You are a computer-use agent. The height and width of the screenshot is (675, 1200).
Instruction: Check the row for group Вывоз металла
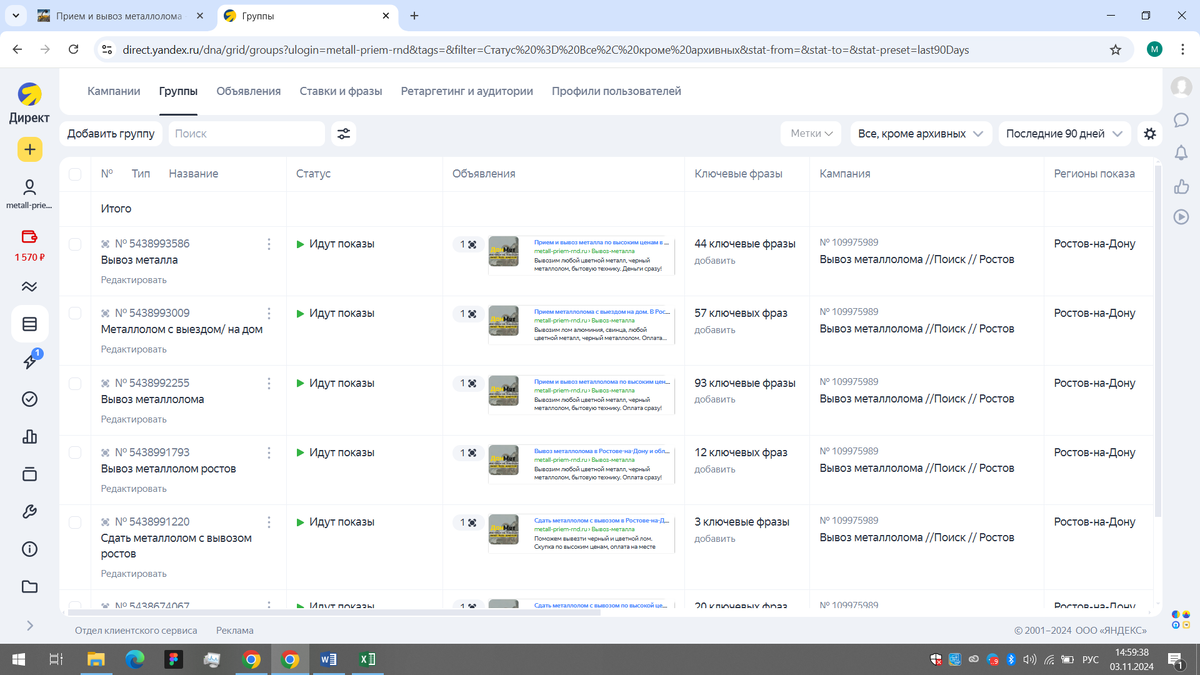(75, 244)
